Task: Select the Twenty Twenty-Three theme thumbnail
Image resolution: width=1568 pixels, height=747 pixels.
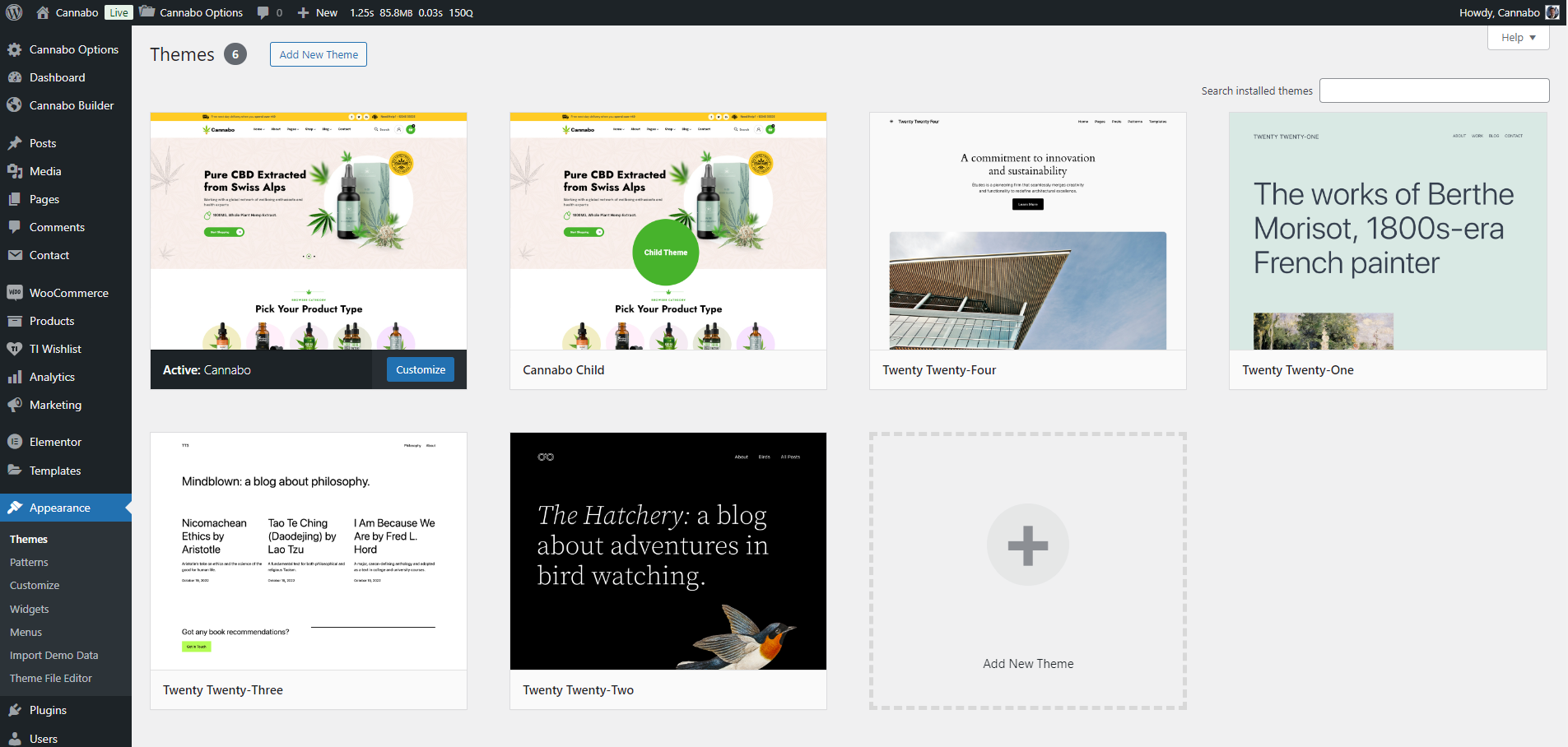Action: pyautogui.click(x=309, y=551)
